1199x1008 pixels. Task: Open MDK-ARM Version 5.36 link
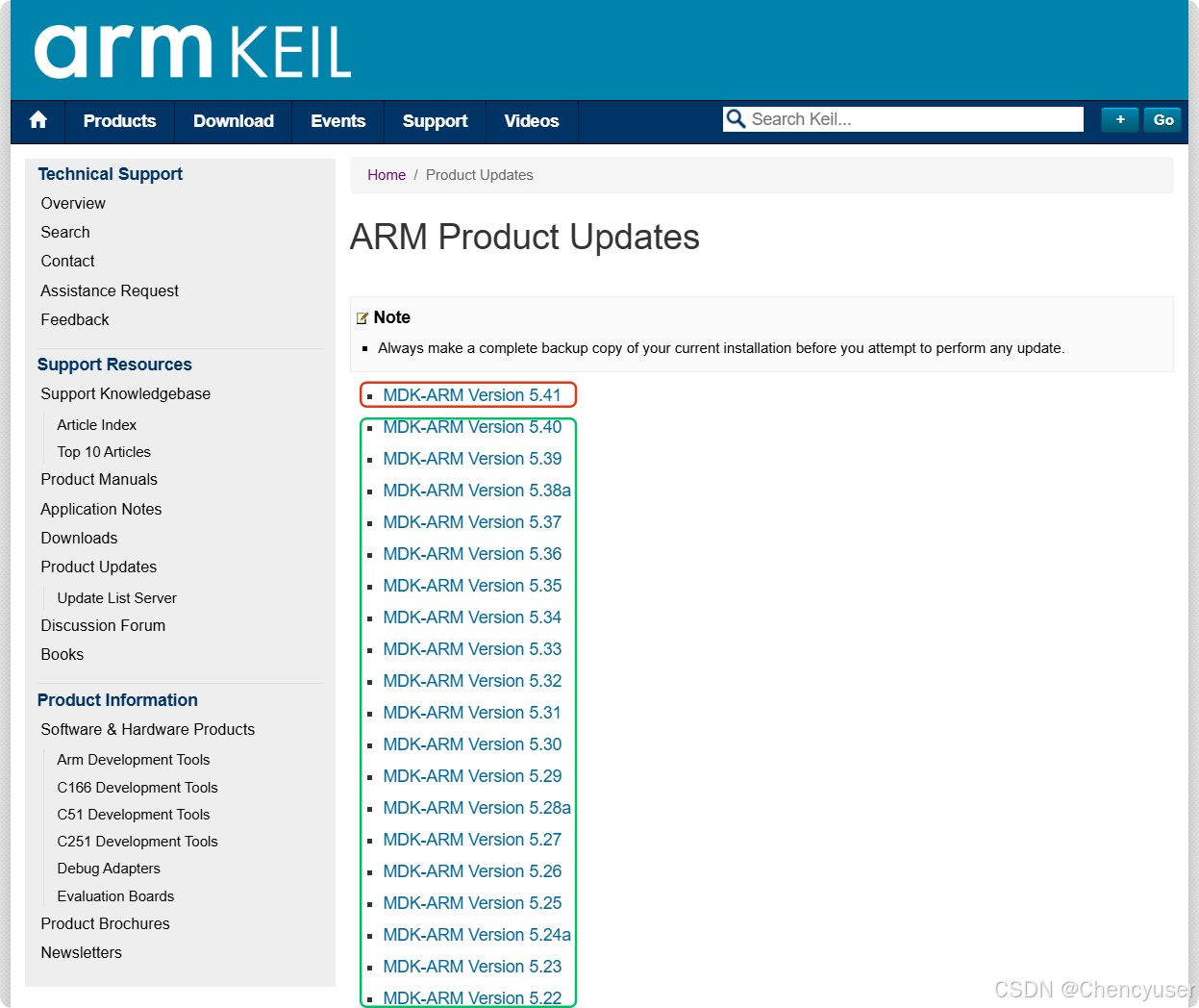472,554
